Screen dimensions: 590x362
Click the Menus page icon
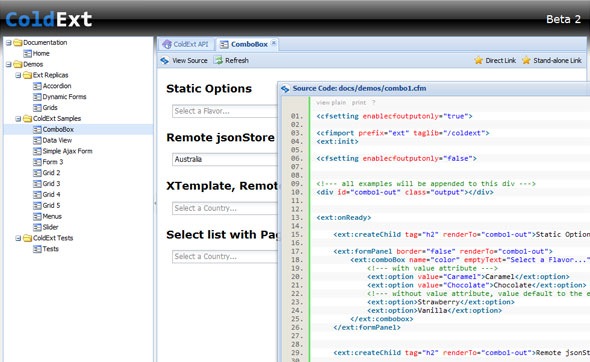coord(37,217)
